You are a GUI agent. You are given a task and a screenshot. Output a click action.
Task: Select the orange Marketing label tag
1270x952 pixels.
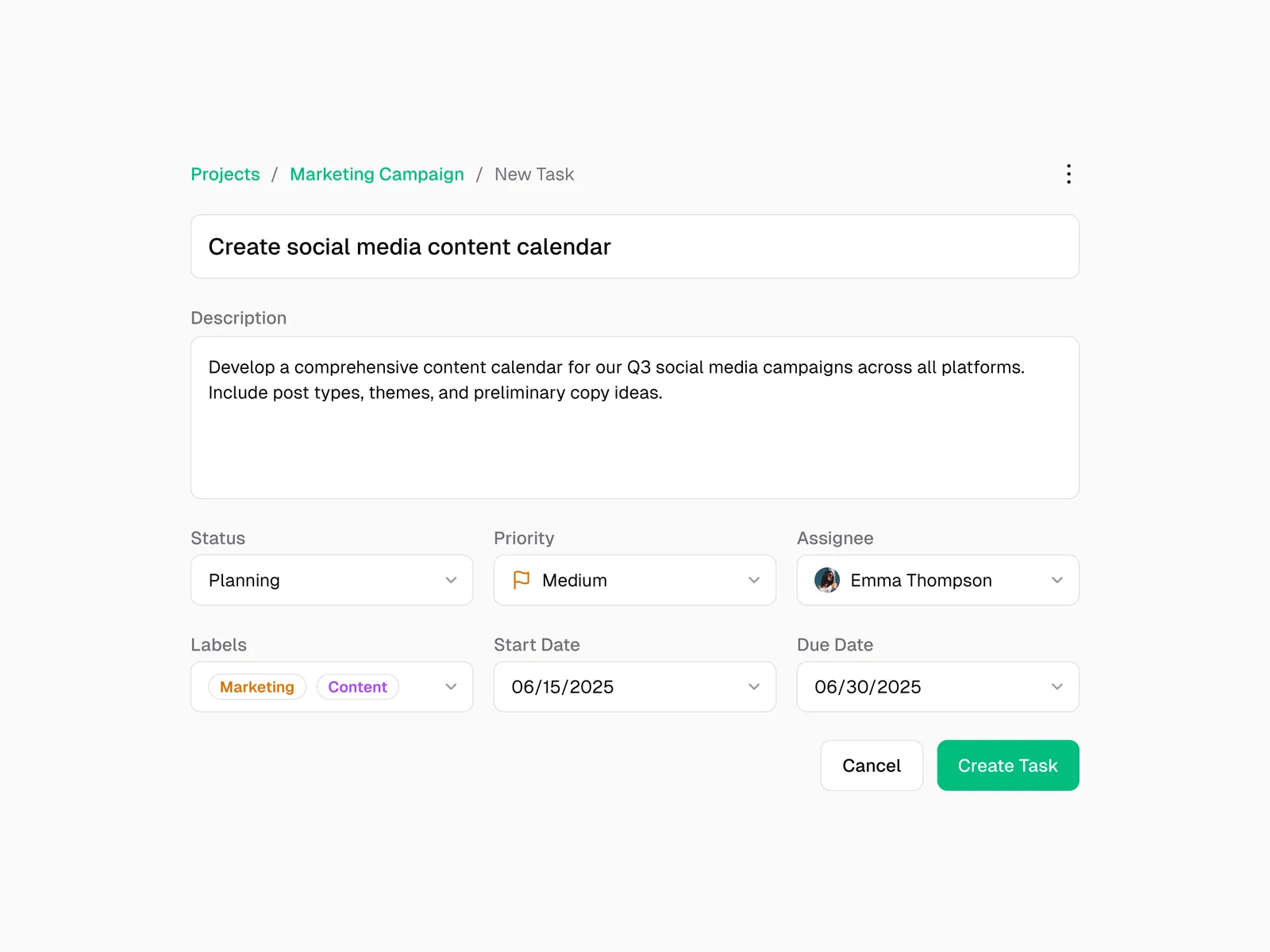point(257,687)
